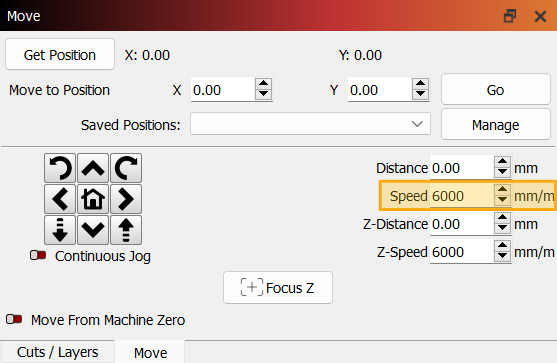This screenshot has height=363, width=557.
Task: Click the rotate counter-clockwise jog icon
Action: click(x=60, y=168)
